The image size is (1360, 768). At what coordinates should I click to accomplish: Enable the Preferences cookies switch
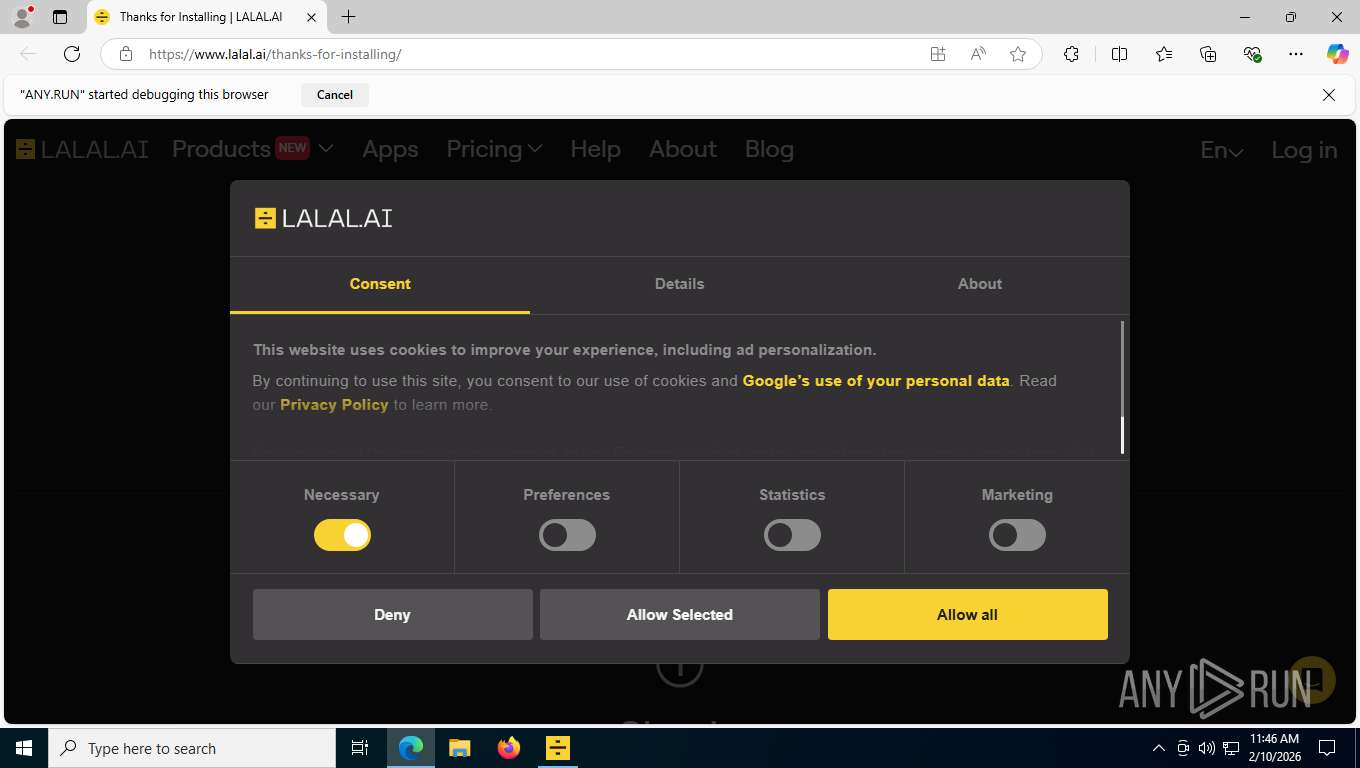point(567,535)
